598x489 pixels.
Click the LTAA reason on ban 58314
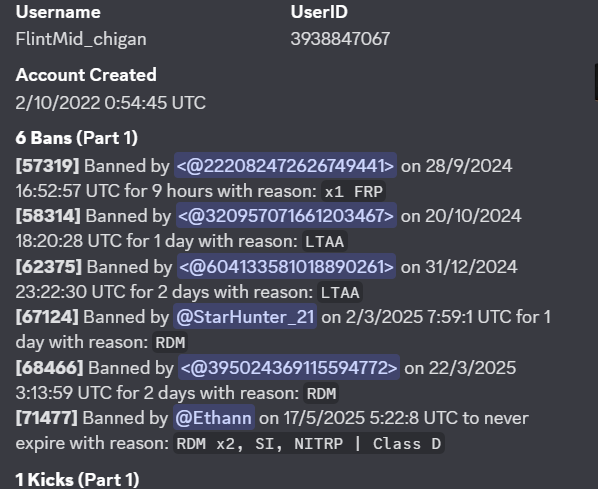pyautogui.click(x=325, y=241)
